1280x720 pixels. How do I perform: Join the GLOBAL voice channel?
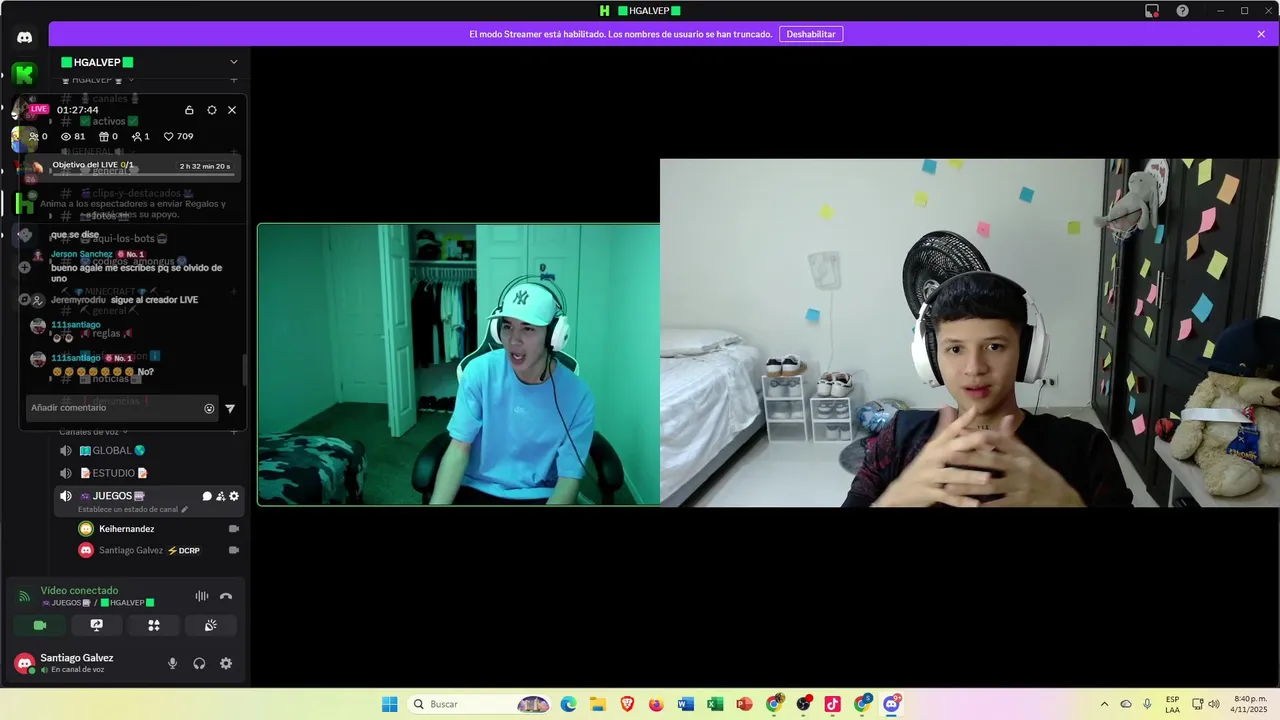[x=148, y=450]
